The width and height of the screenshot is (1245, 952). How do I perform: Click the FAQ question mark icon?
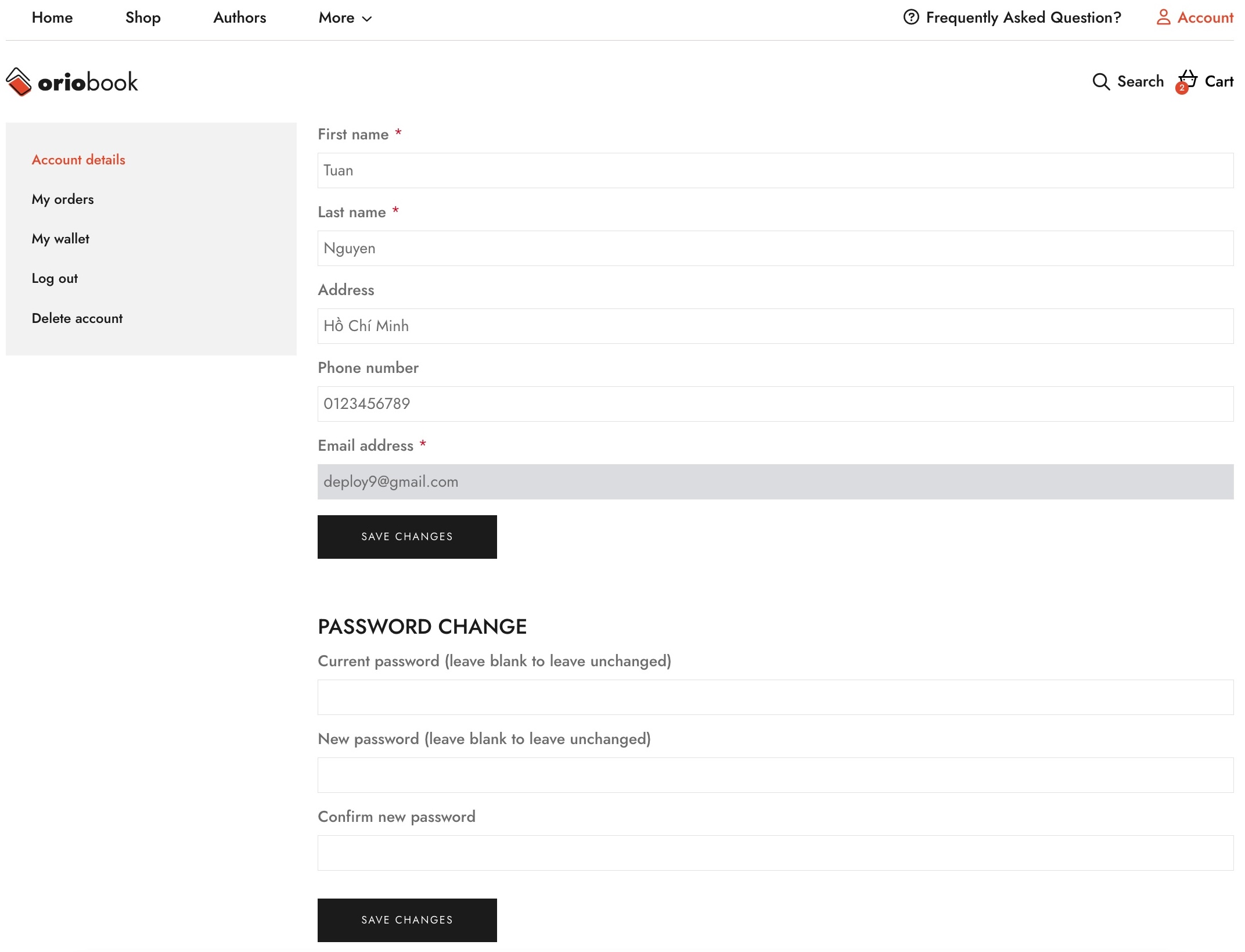click(911, 17)
